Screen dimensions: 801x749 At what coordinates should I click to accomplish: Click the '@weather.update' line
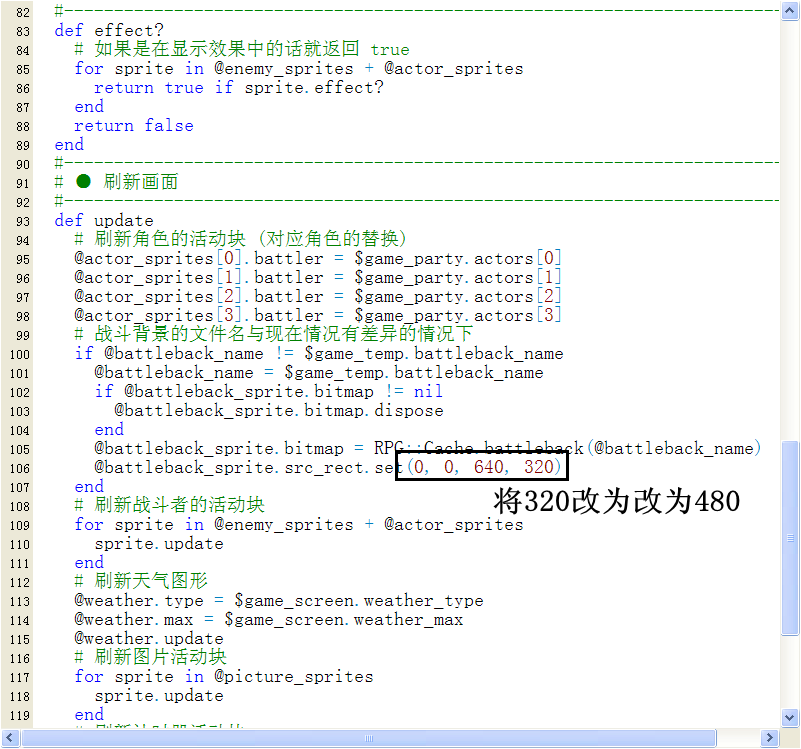[x=149, y=639]
